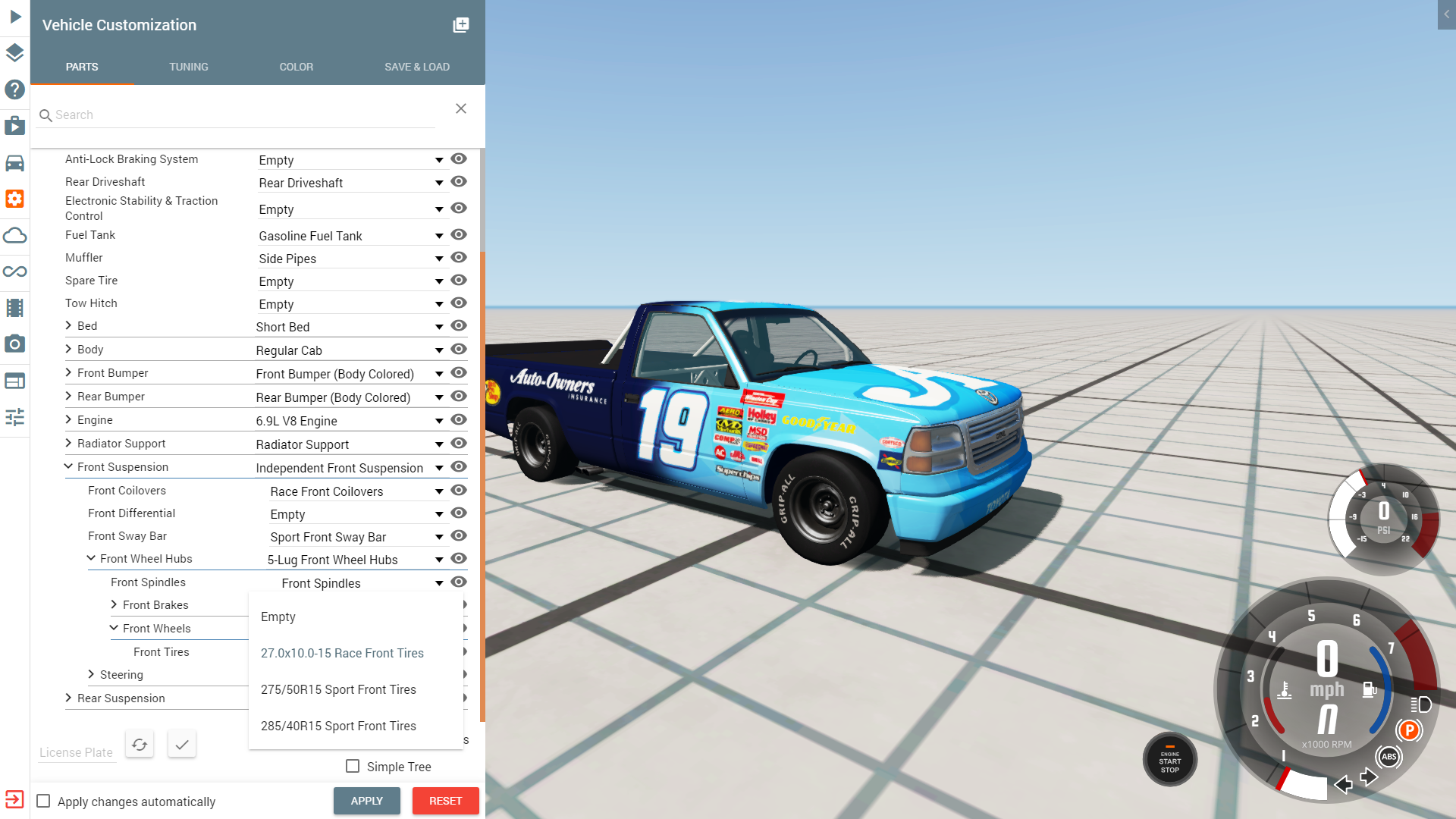The image size is (1456, 819).
Task: Open the scenarios briefcase play icon
Action: coord(14,126)
